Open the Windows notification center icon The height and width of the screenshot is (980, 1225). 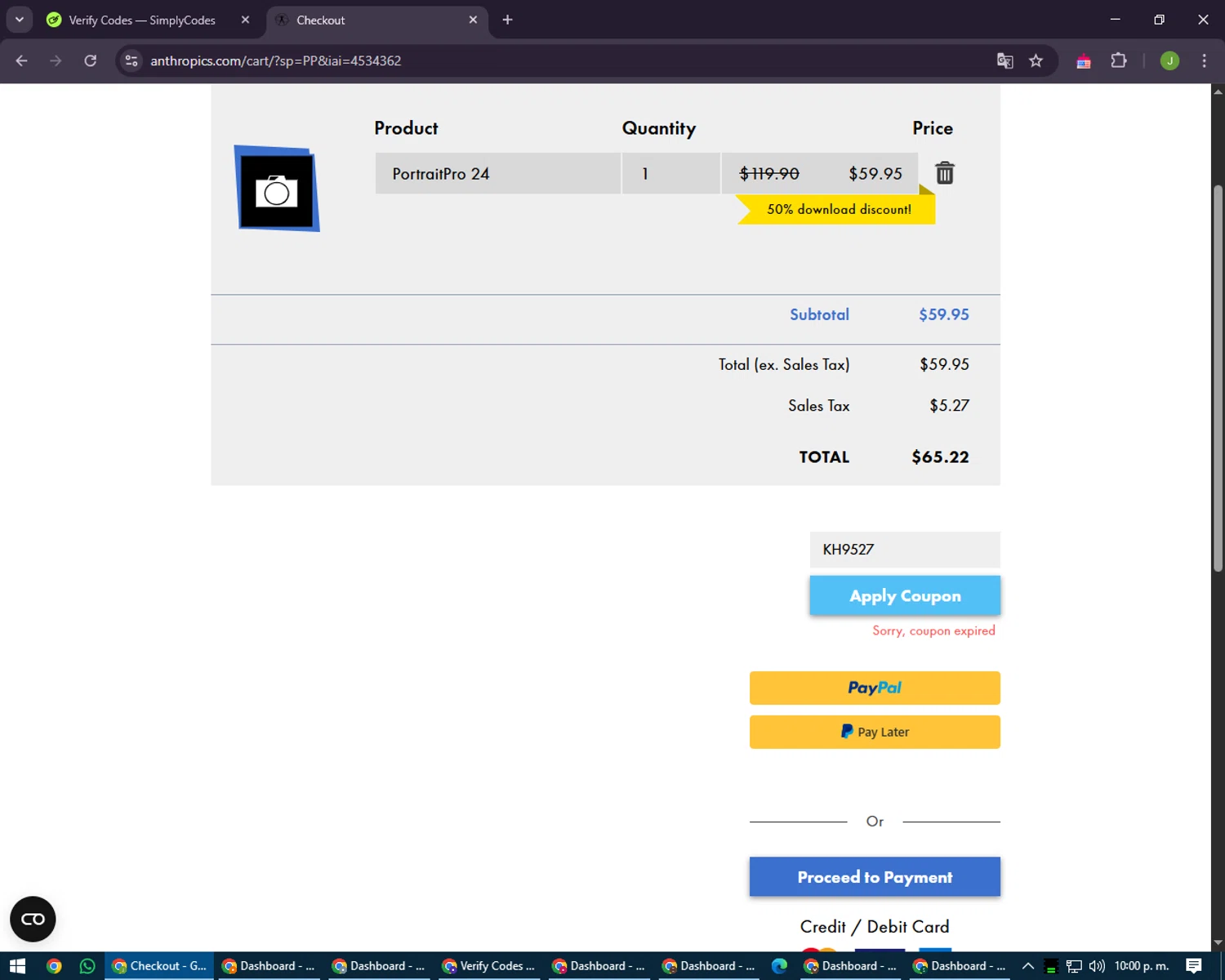[x=1194, y=966]
